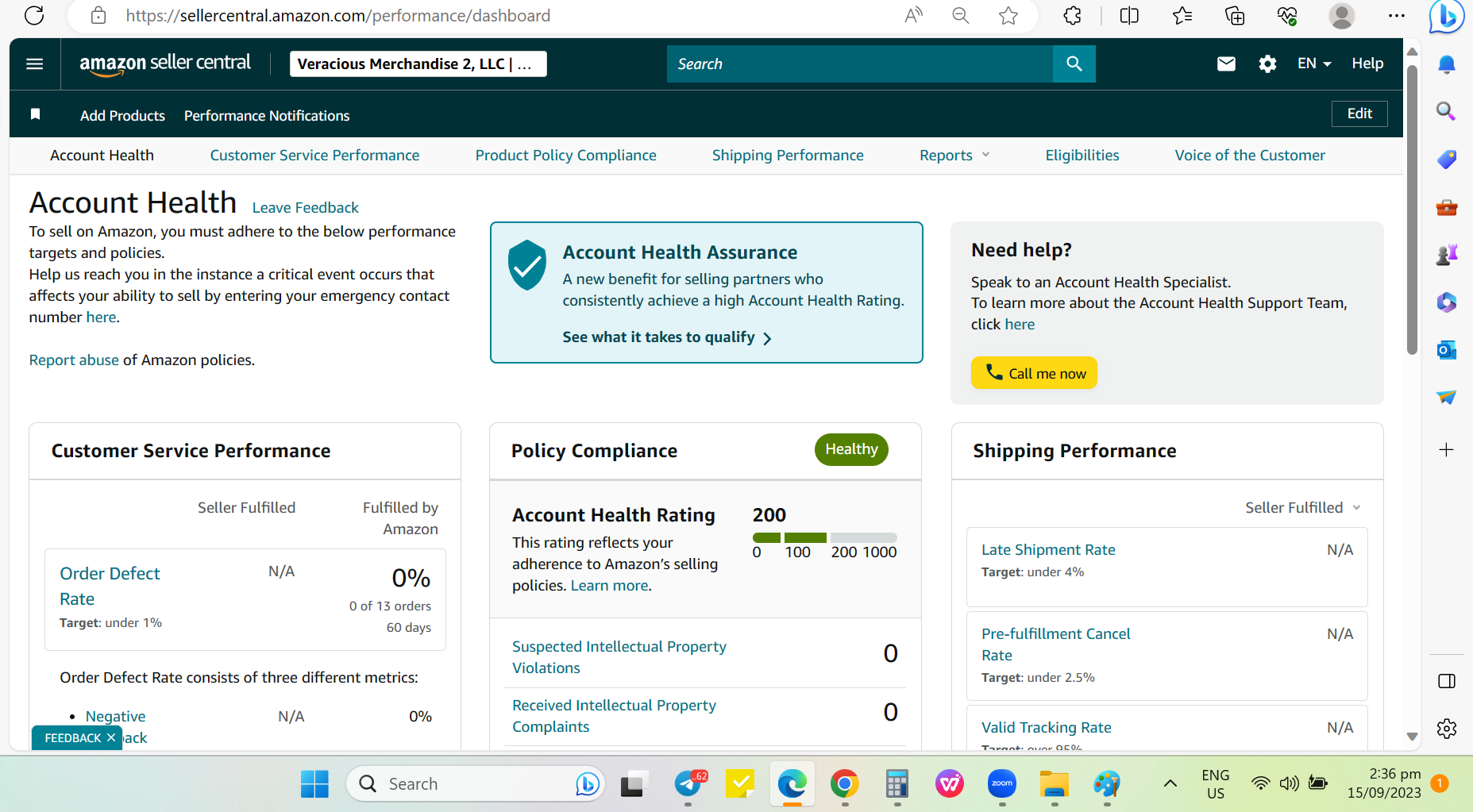Click the Edit button
Viewport: 1473px width, 812px height.
pos(1359,114)
